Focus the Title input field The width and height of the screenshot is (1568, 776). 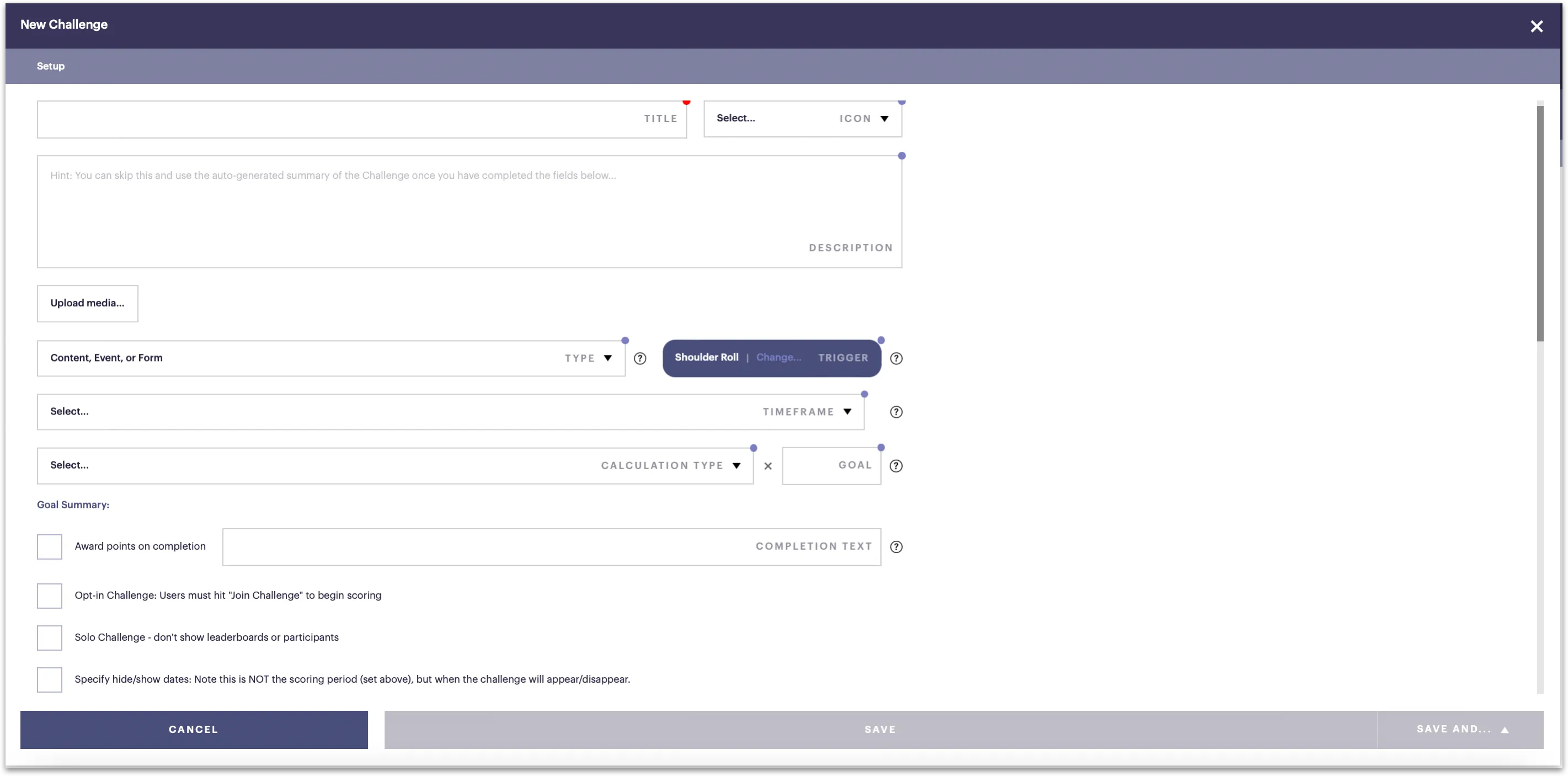point(361,119)
